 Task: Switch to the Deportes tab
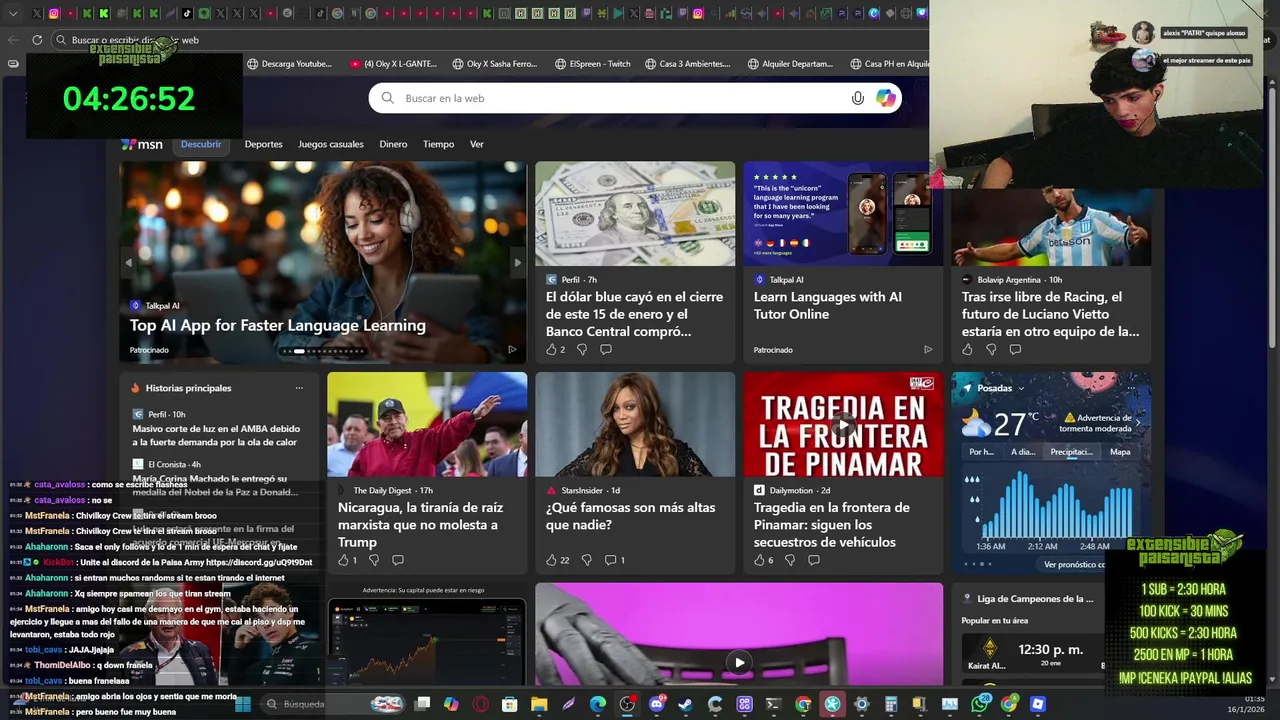[264, 144]
